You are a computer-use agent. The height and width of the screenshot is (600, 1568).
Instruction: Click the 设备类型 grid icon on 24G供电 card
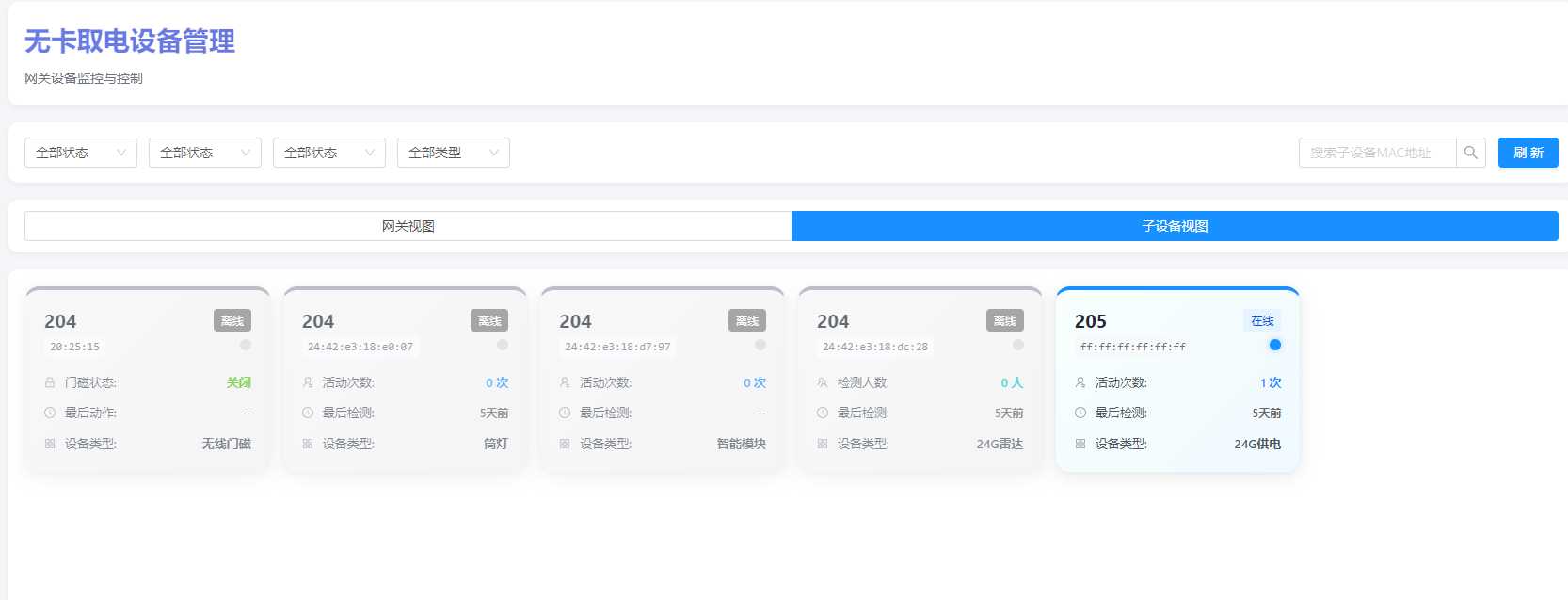1080,444
